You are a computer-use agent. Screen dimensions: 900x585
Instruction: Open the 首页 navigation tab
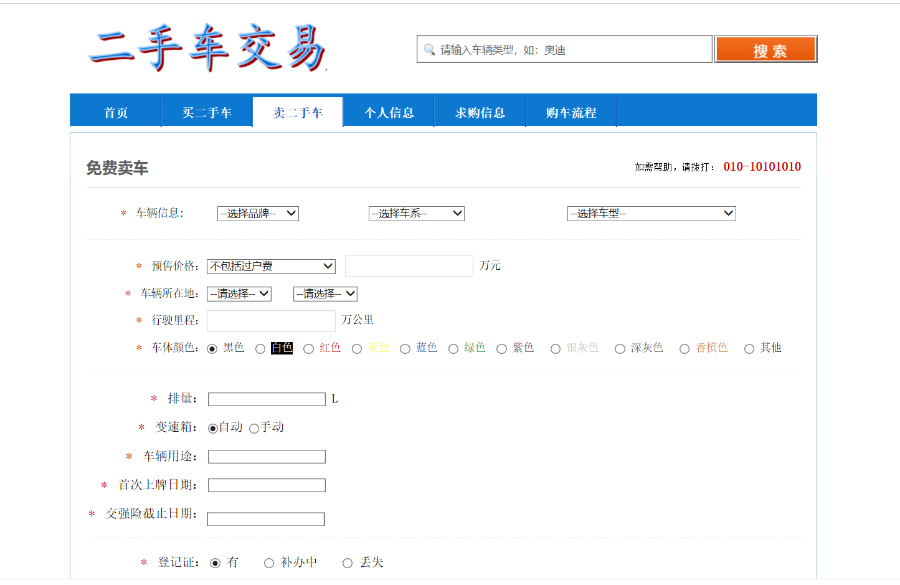pos(116,112)
